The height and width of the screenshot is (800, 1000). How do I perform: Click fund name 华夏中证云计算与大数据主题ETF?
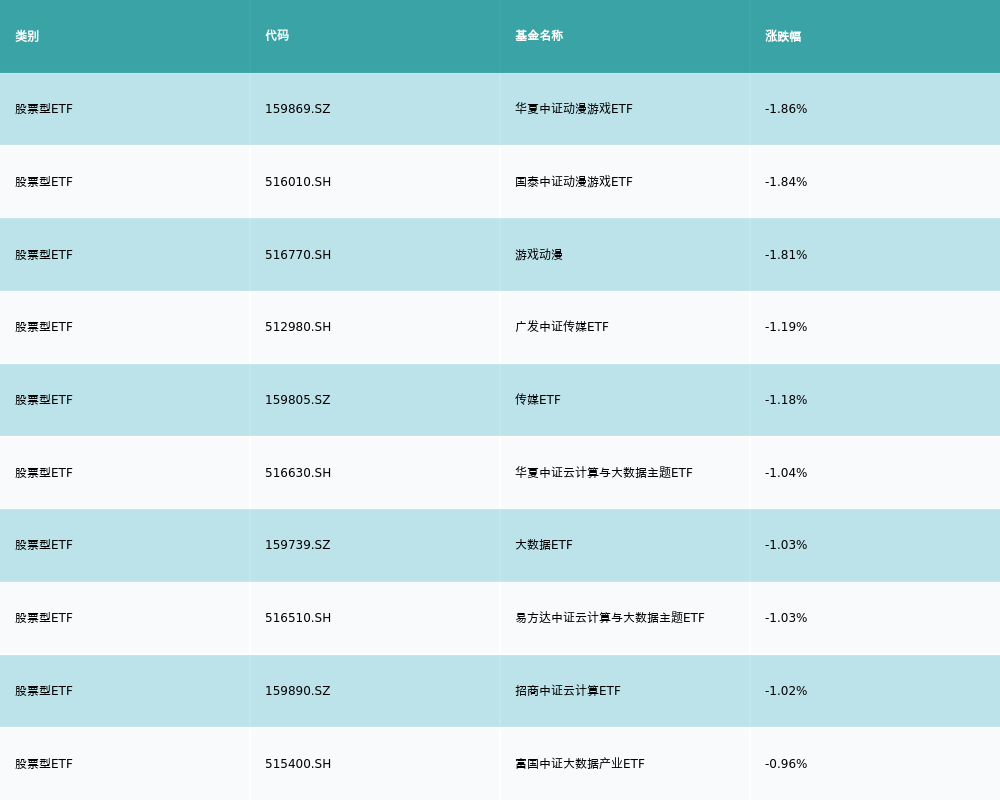tap(603, 473)
